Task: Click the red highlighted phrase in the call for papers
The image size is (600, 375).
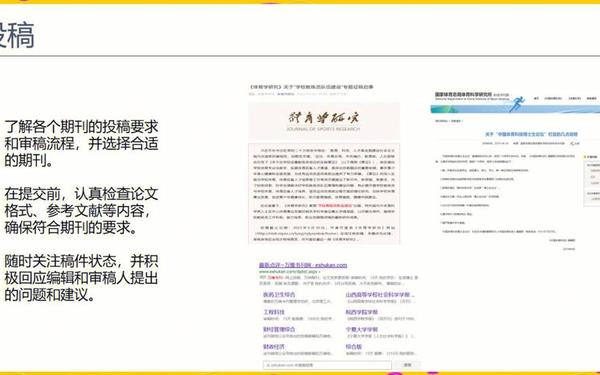Action: coord(334,205)
